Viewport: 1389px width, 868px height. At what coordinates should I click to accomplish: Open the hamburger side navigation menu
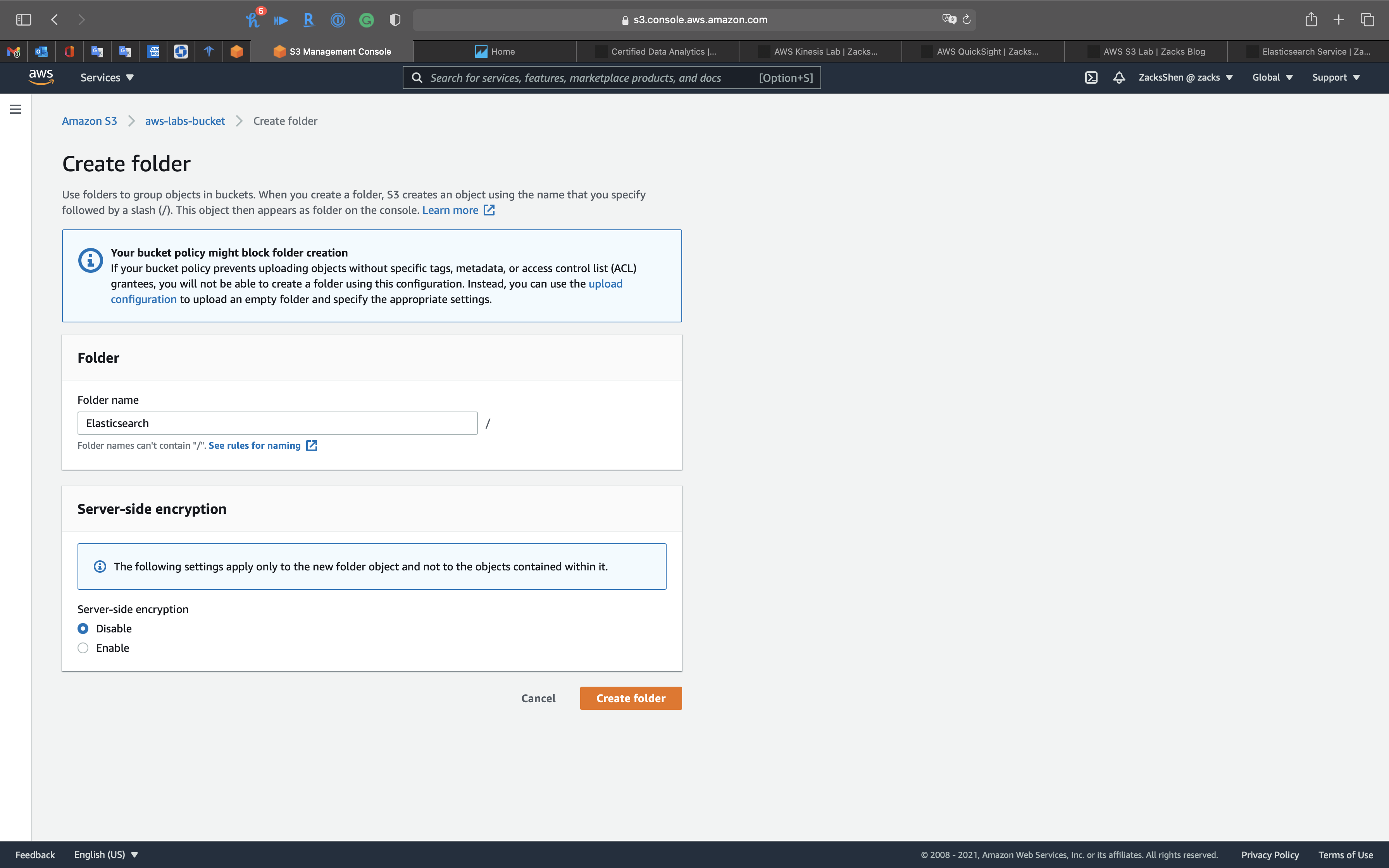(16, 109)
